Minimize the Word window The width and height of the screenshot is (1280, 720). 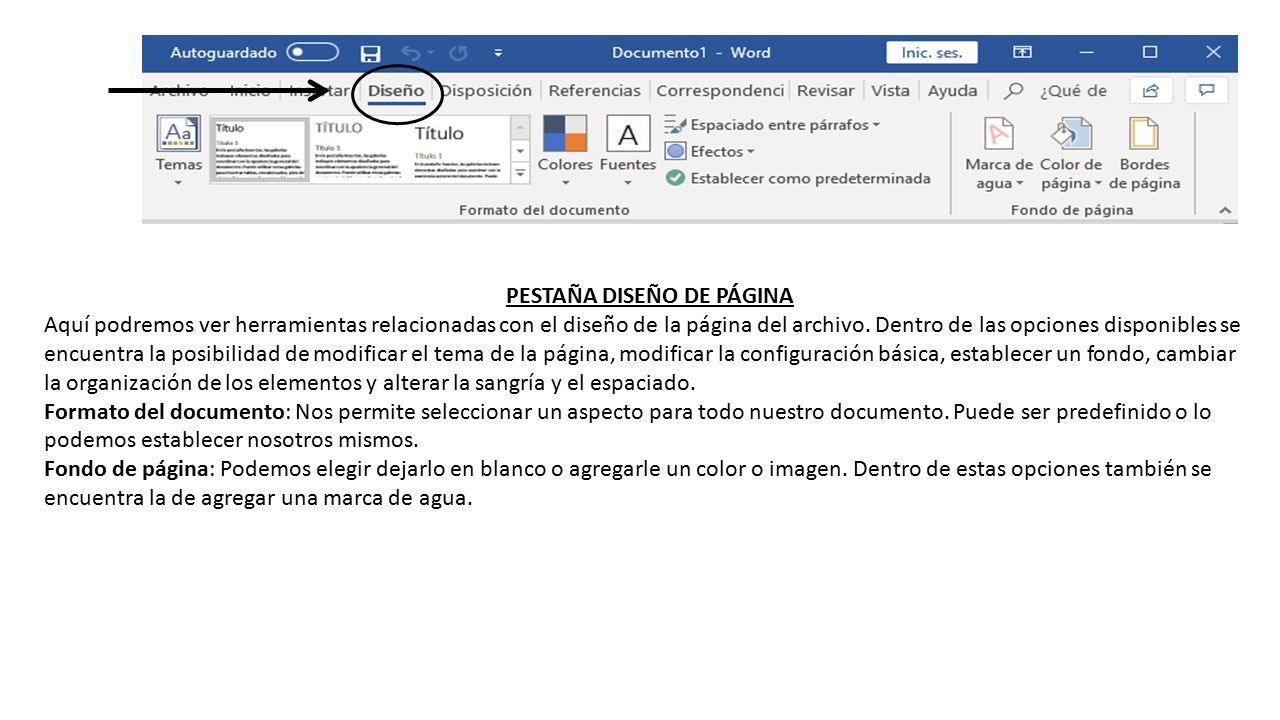(x=1086, y=52)
